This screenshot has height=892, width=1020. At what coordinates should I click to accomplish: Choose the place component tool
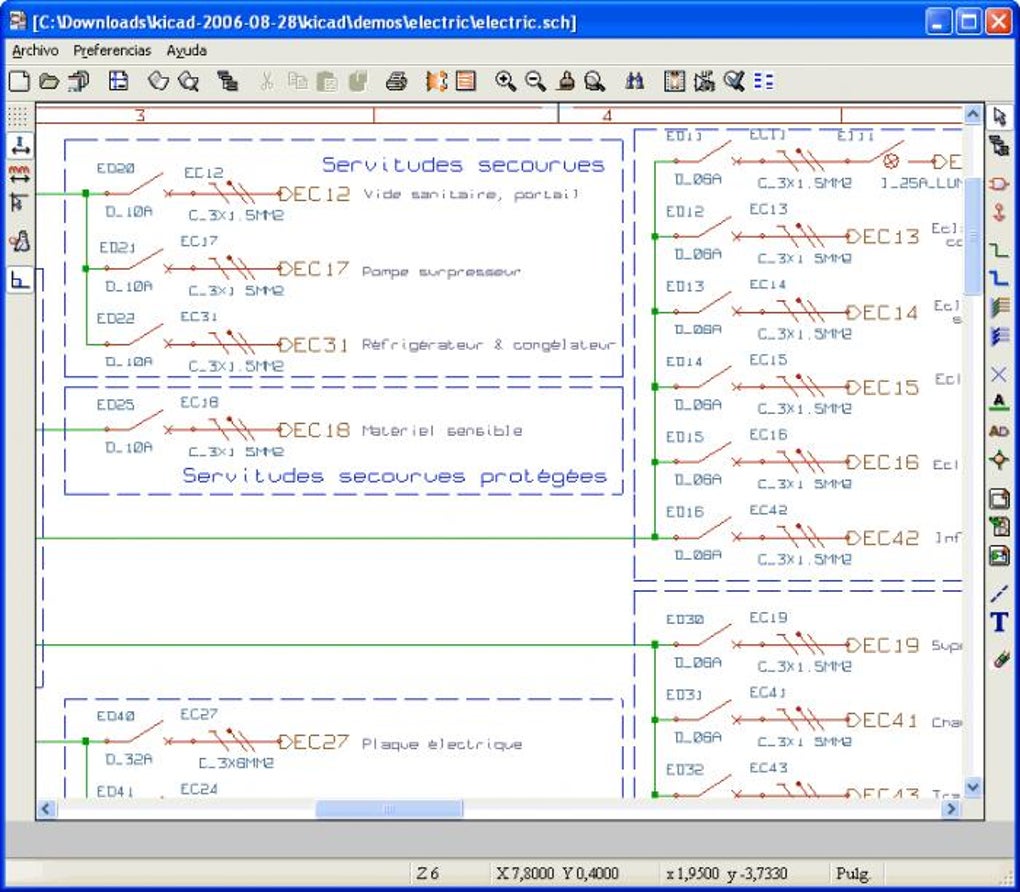coord(999,183)
